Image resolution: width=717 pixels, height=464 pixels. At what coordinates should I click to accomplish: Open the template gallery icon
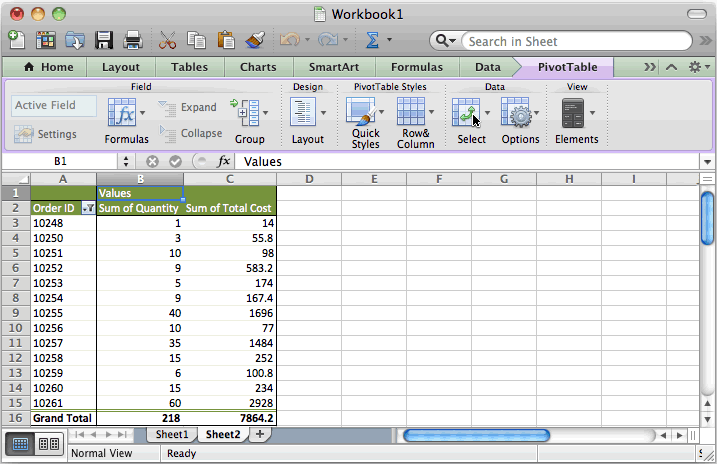[46, 40]
